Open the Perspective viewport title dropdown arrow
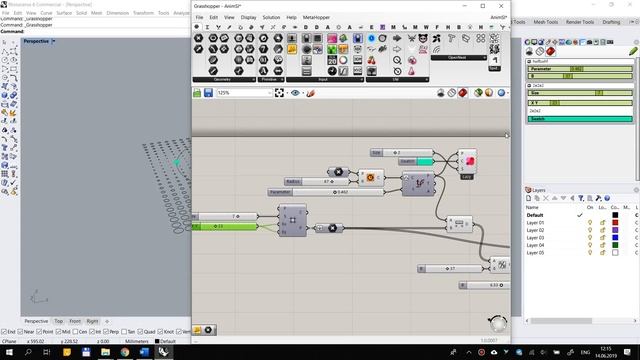 pyautogui.click(x=54, y=41)
